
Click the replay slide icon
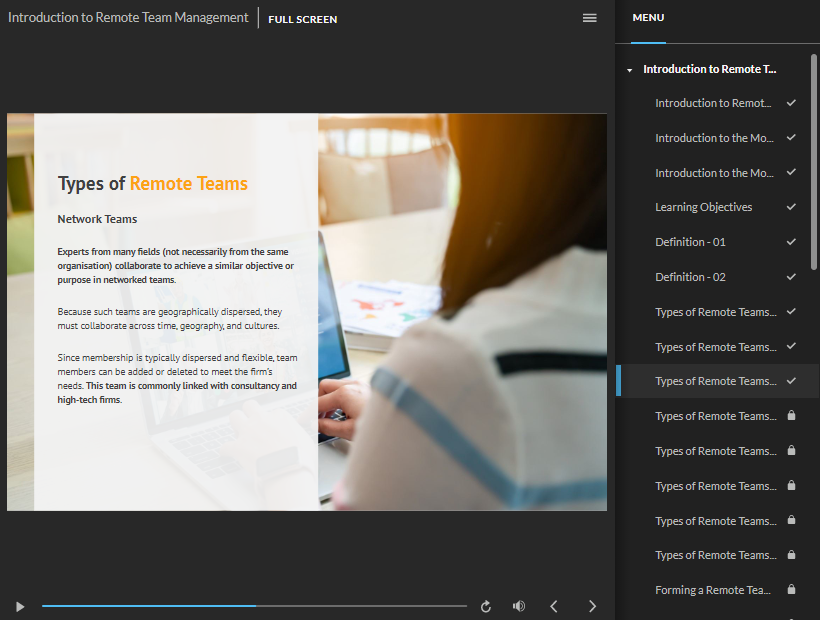[x=486, y=606]
